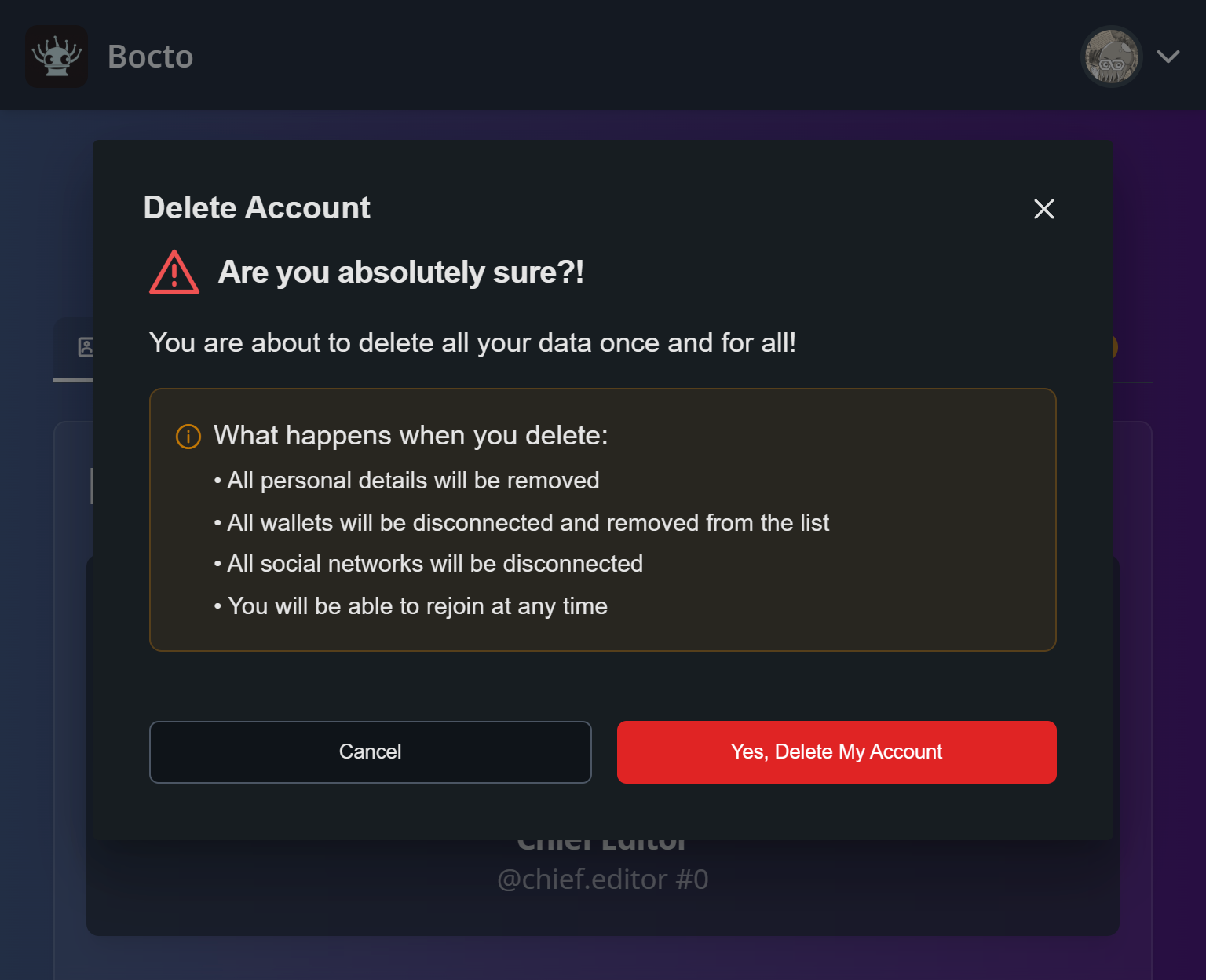Click the Delete Account dialog title
The image size is (1206, 980).
click(257, 208)
